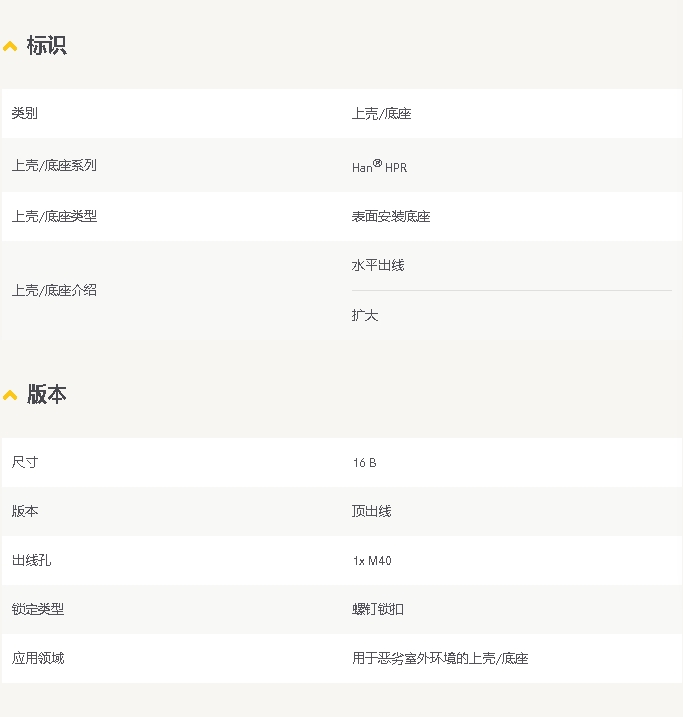
Task: Collapse the 版本 section using its yellow chevron
Action: pos(10,395)
